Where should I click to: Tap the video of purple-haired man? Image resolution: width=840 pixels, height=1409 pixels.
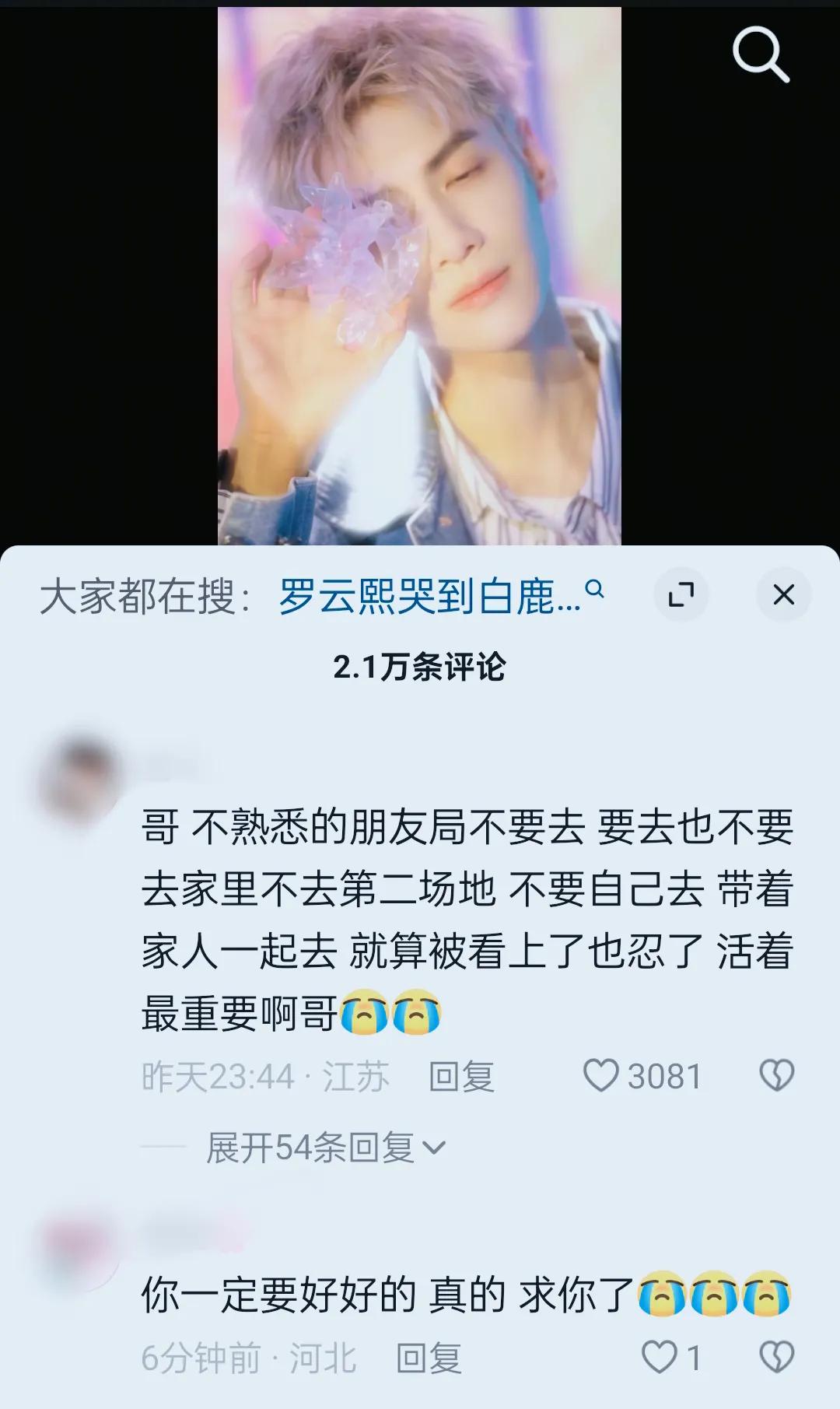click(x=419, y=276)
